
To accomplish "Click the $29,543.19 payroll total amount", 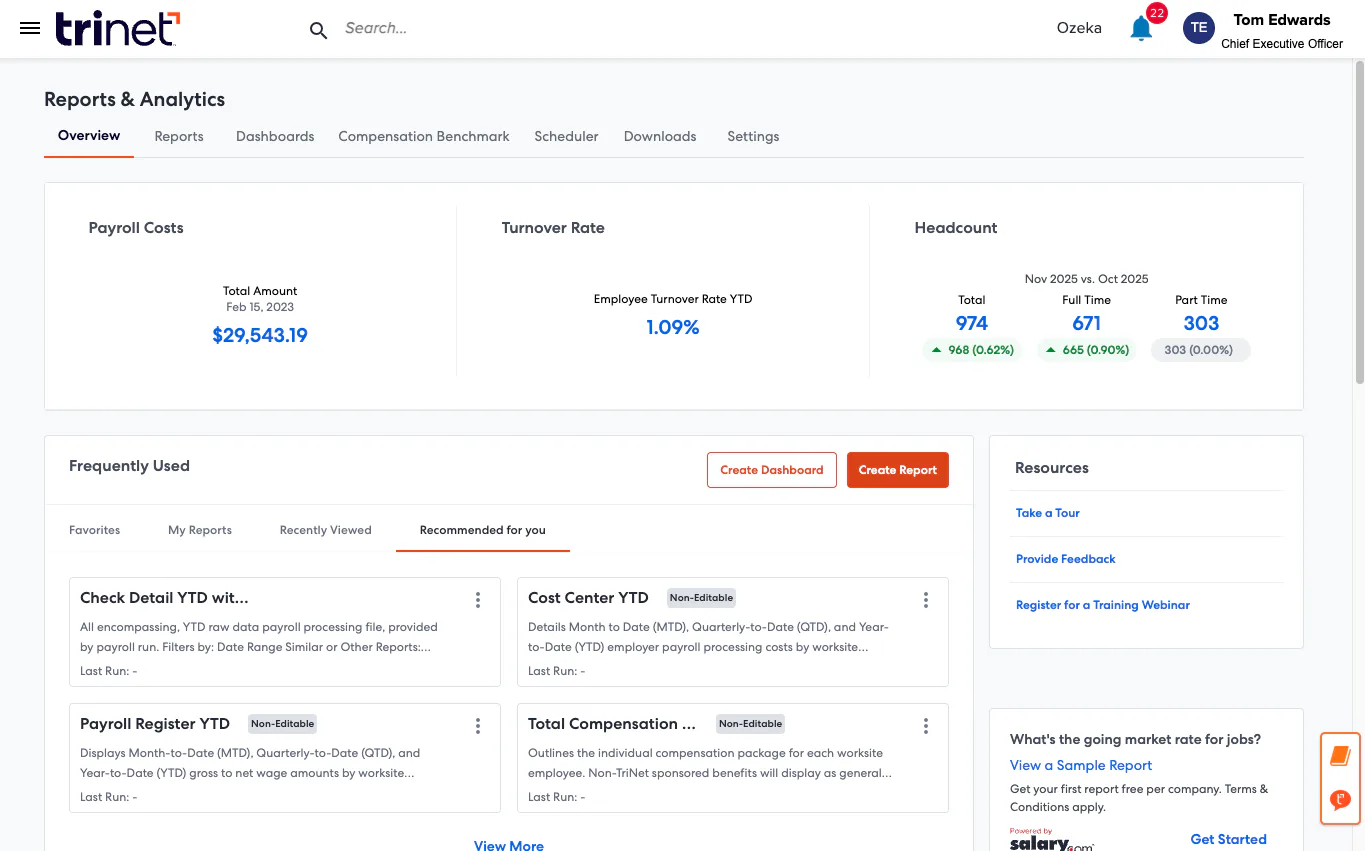I will (260, 335).
